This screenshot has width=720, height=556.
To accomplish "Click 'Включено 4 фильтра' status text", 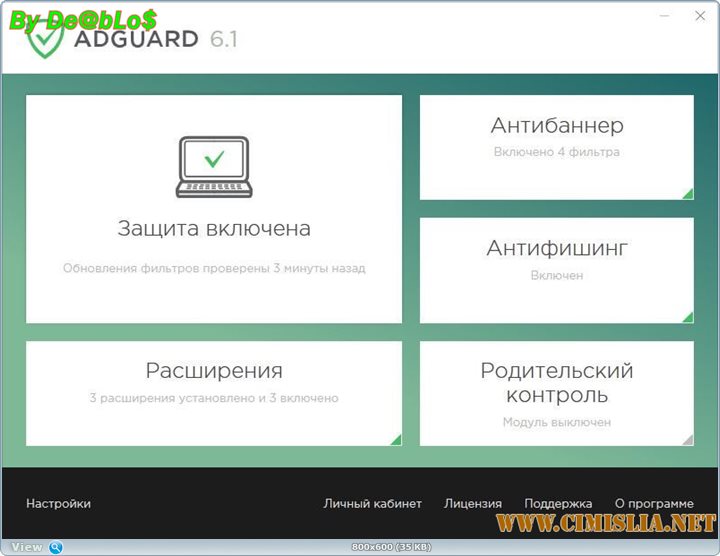I will coord(557,152).
